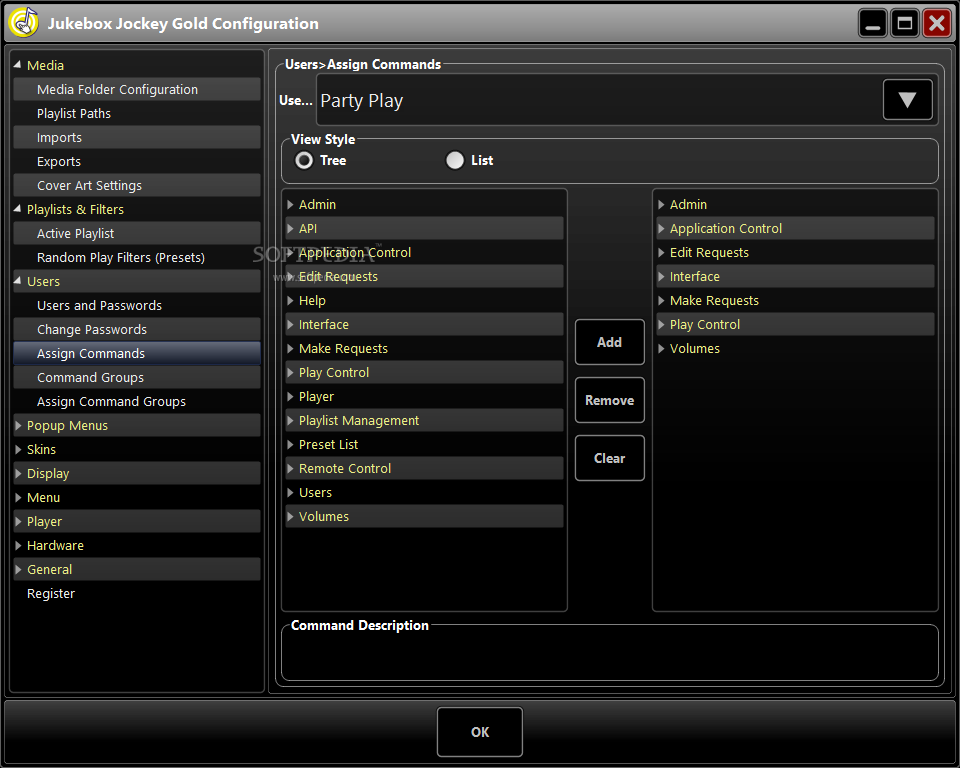Open Assign Command Groups page
960x768 pixels.
(x=137, y=402)
